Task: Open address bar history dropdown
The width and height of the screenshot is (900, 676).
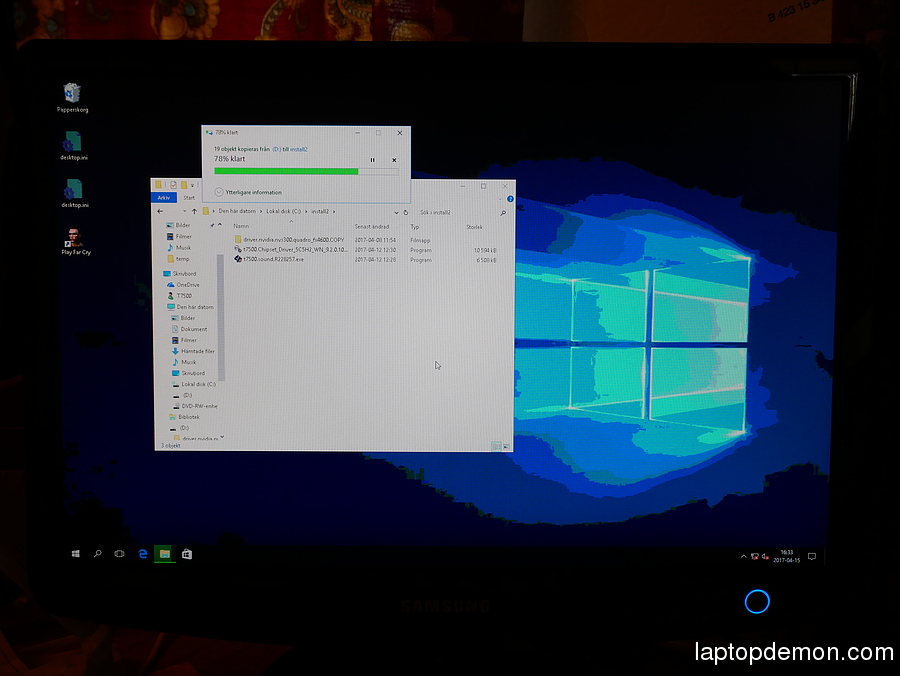Action: pos(396,212)
